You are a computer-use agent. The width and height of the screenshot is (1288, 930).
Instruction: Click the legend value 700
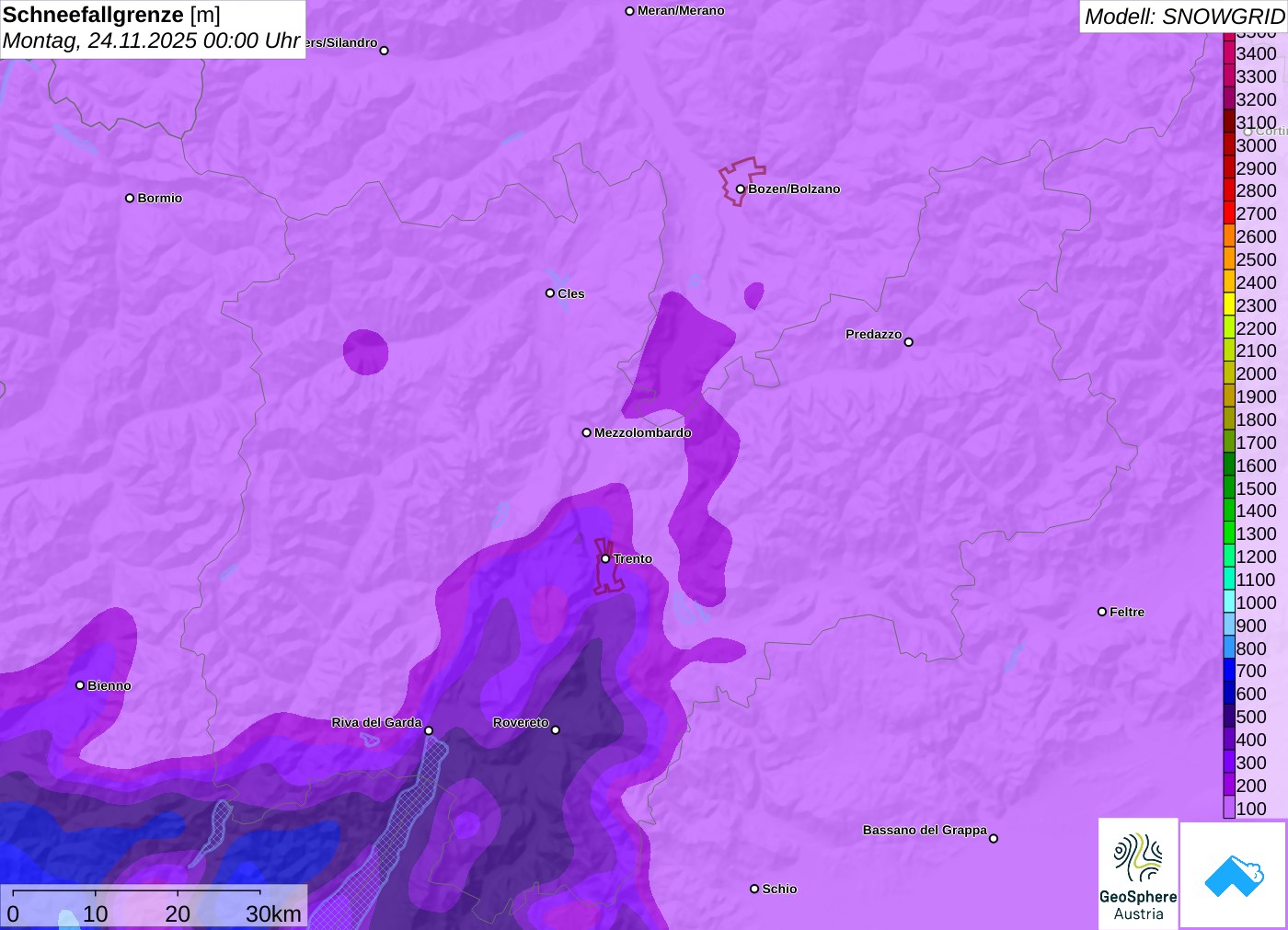pyautogui.click(x=1251, y=671)
